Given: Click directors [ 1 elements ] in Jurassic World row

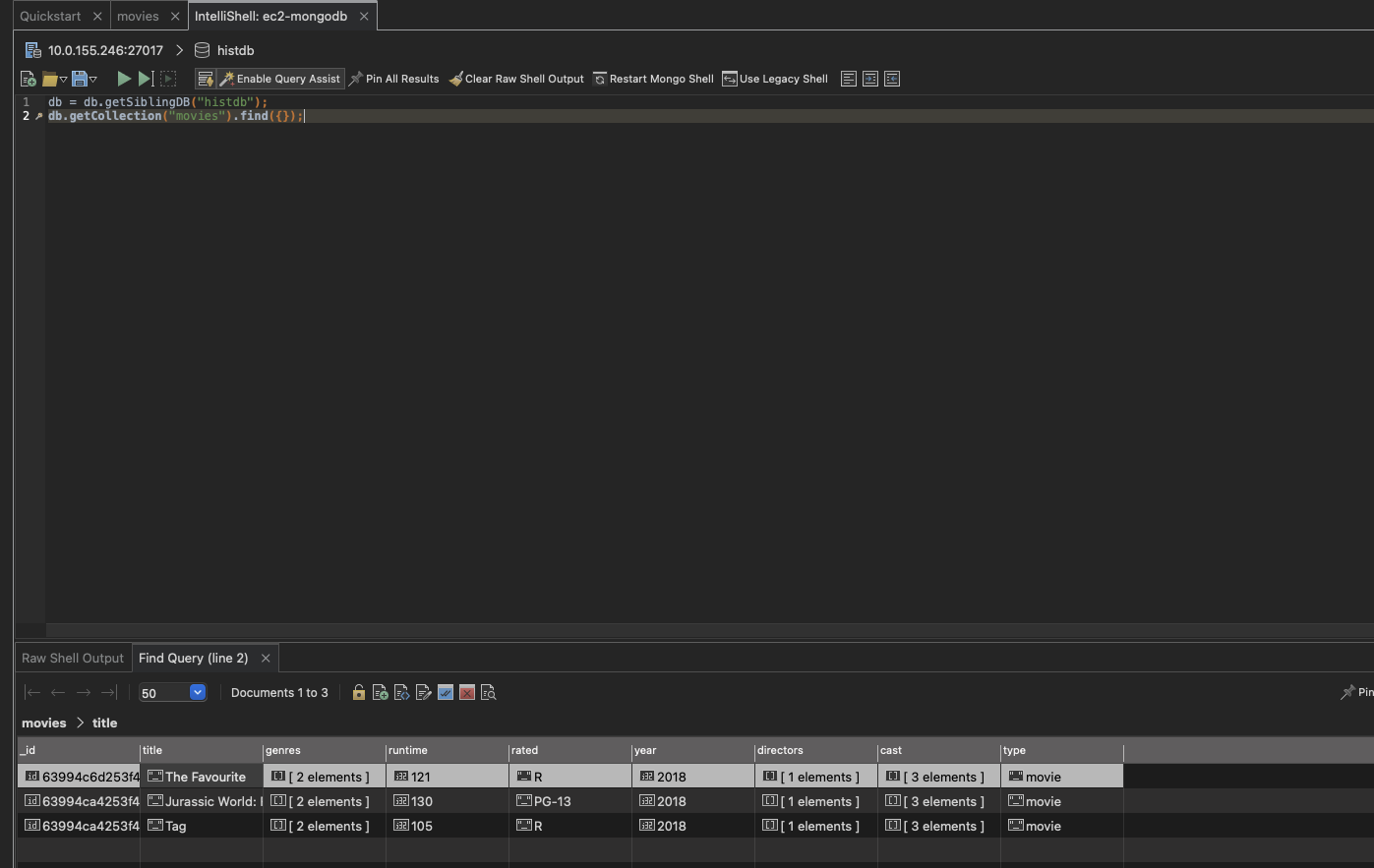Looking at the screenshot, I should [816, 801].
